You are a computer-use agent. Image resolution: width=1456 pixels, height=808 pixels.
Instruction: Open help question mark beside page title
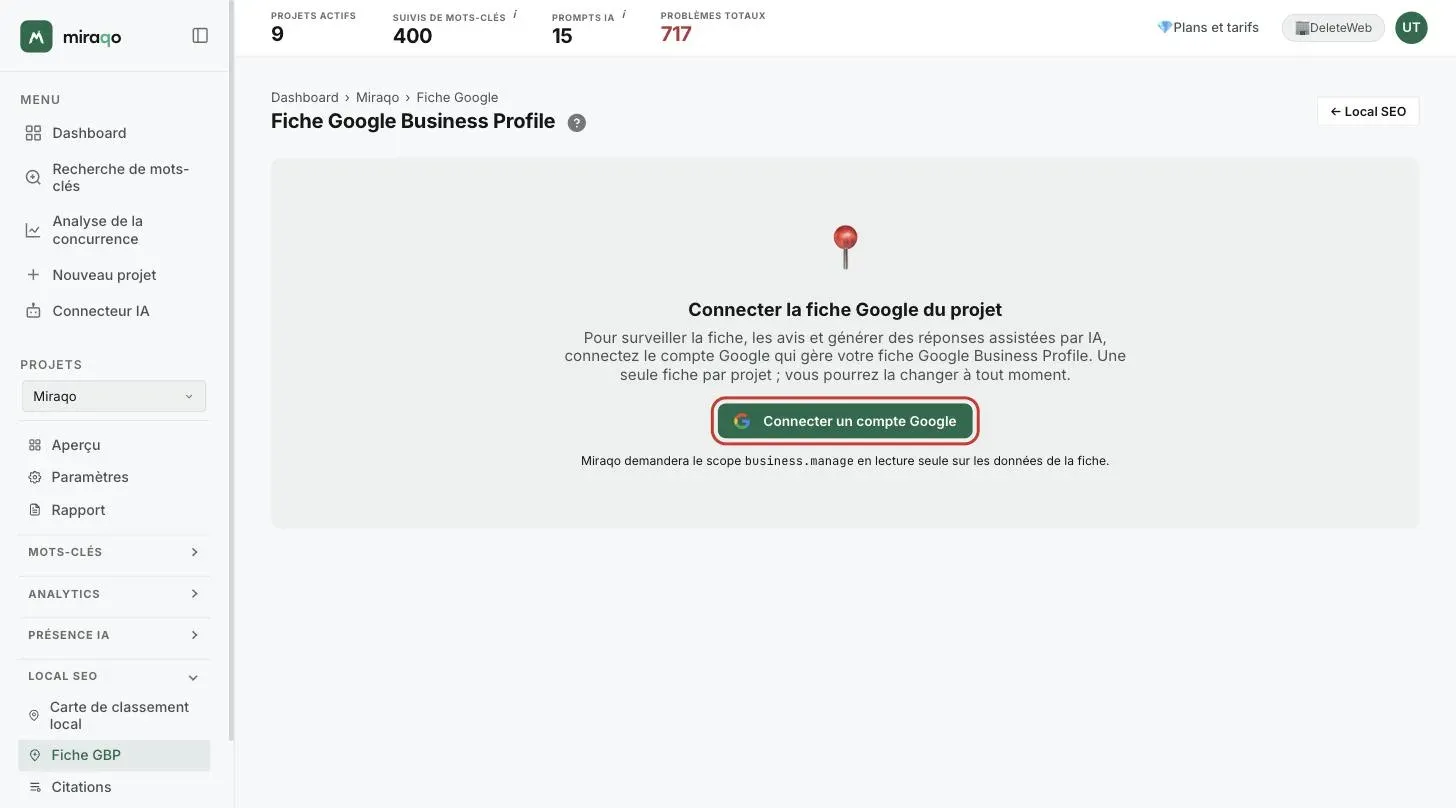point(577,122)
